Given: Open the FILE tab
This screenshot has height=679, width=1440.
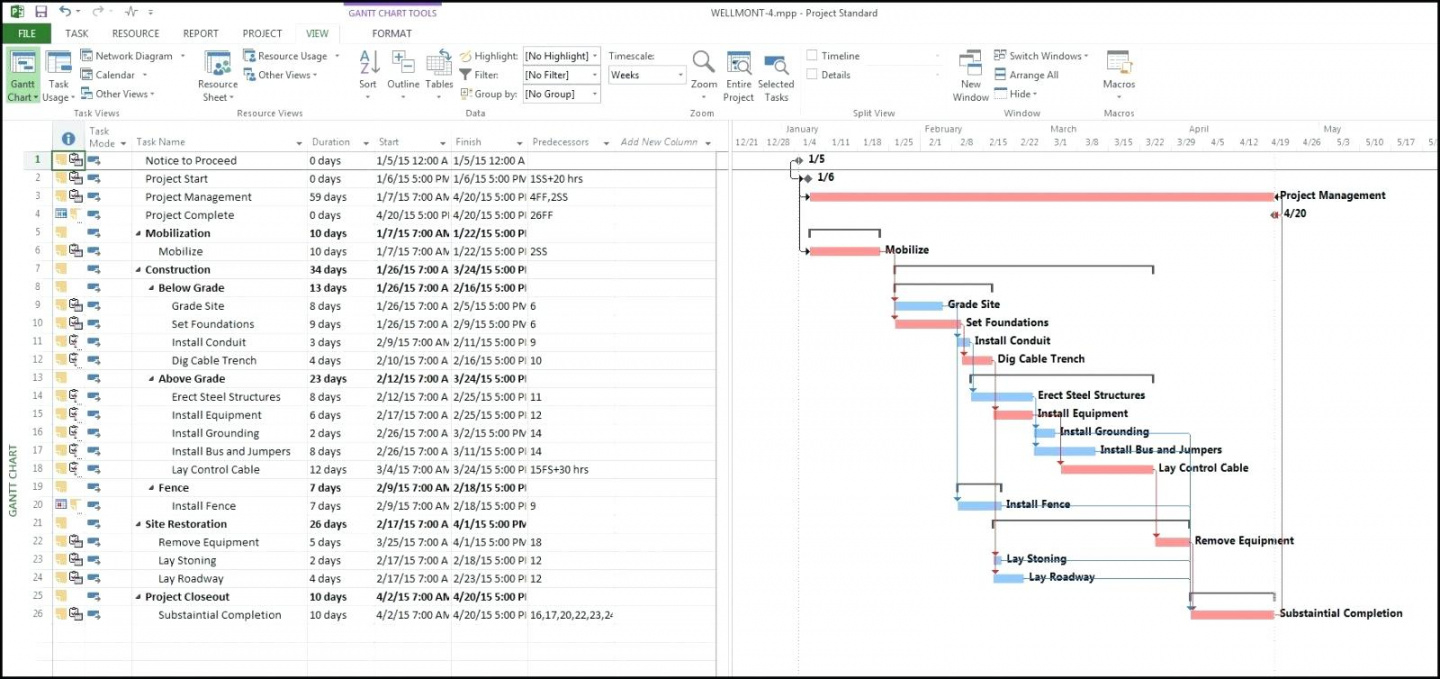Looking at the screenshot, I should tap(26, 33).
